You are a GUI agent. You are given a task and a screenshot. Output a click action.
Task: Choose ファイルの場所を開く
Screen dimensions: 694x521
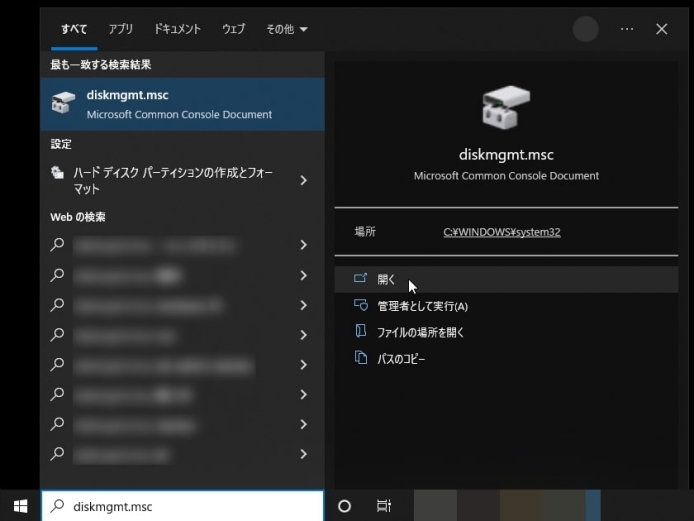pos(506,332)
